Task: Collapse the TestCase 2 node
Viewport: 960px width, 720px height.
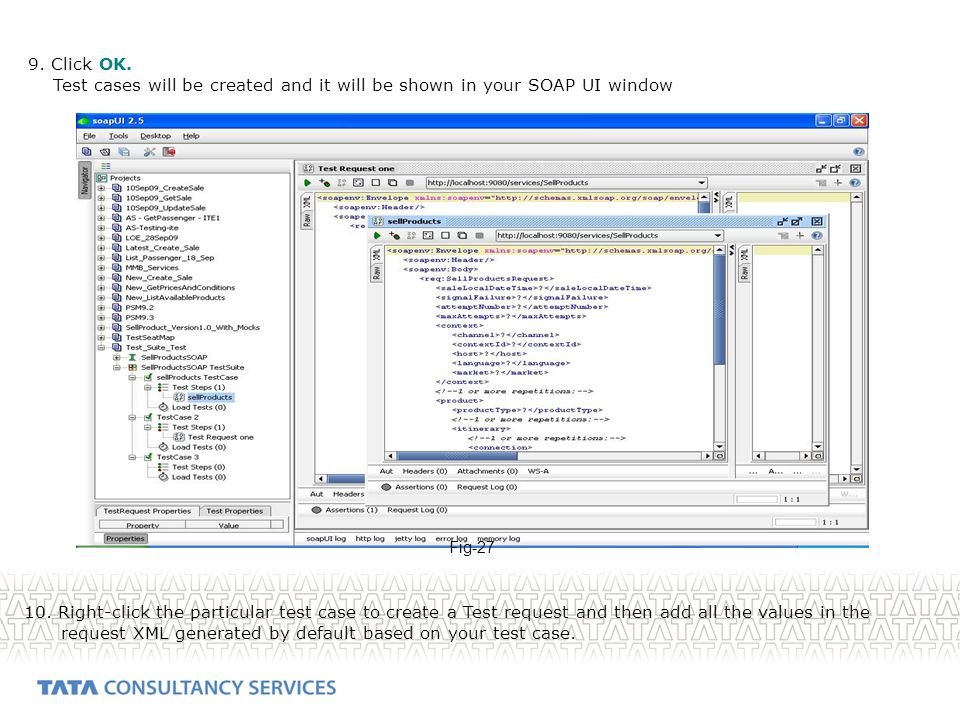Action: (132, 418)
